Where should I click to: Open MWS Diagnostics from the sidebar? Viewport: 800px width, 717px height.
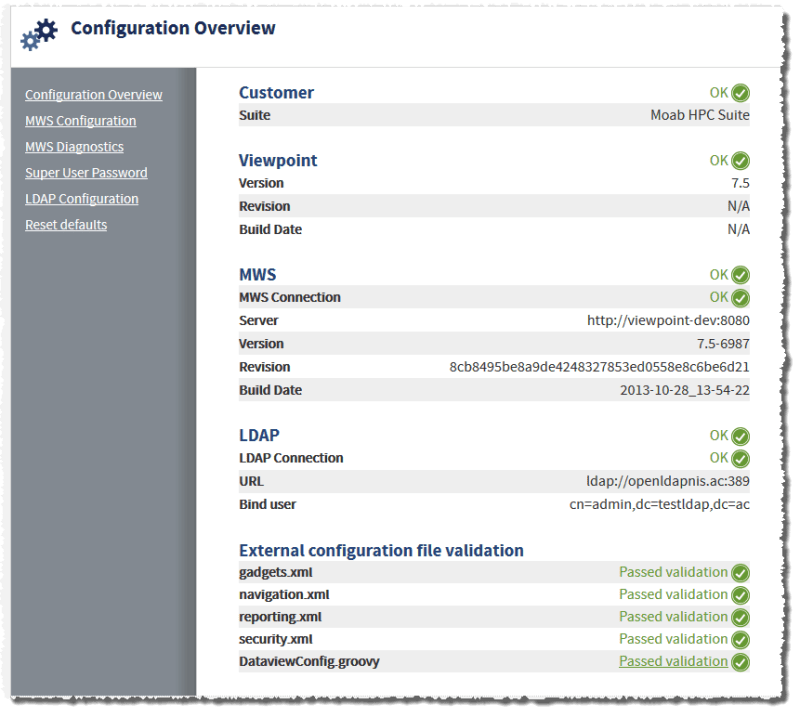point(74,147)
